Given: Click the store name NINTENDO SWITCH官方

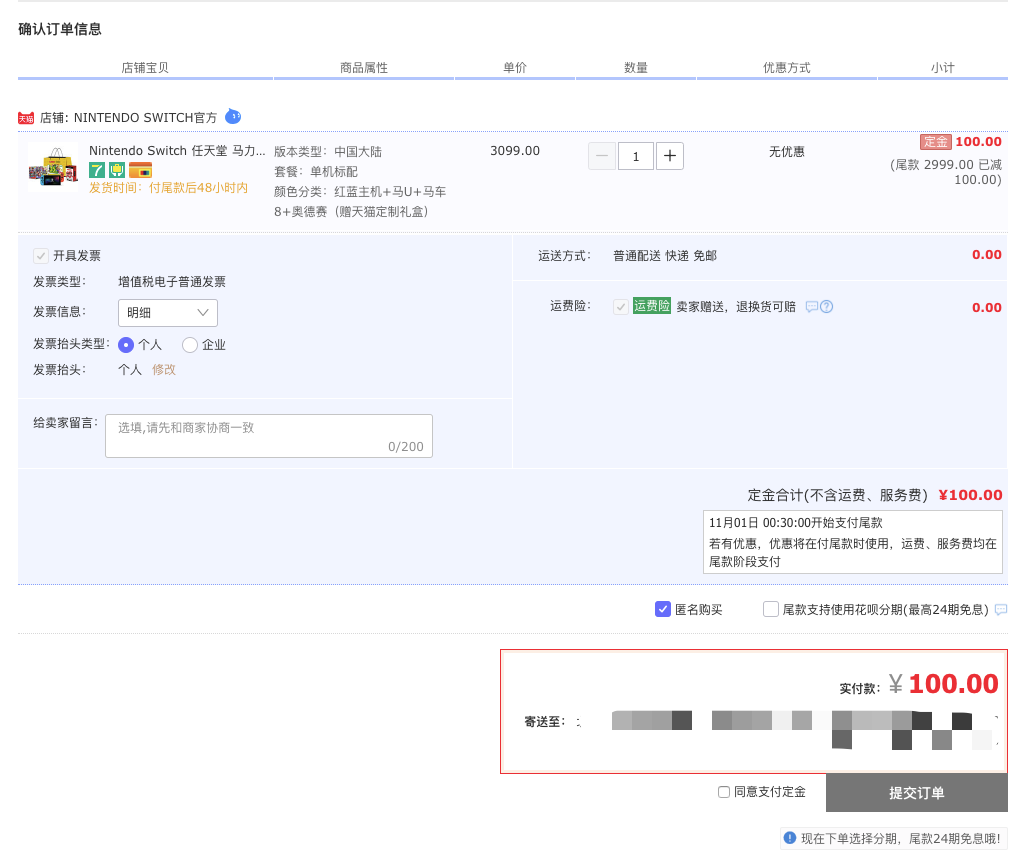Looking at the screenshot, I should pyautogui.click(x=145, y=118).
